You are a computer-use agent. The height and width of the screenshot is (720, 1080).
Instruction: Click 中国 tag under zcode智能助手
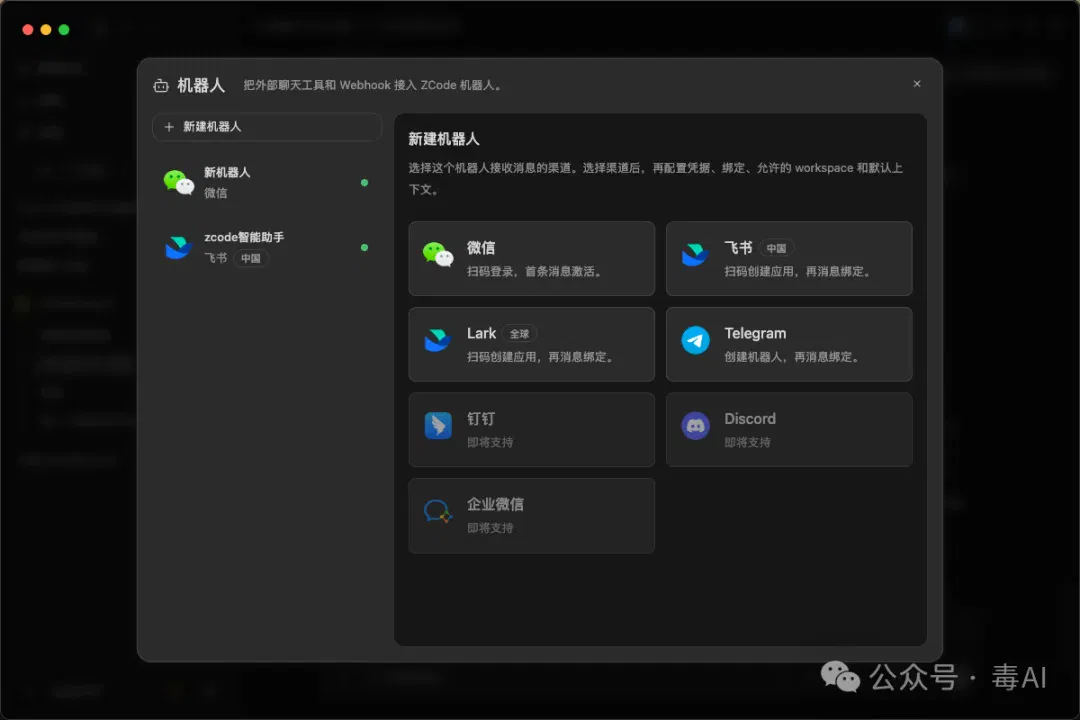(251, 258)
